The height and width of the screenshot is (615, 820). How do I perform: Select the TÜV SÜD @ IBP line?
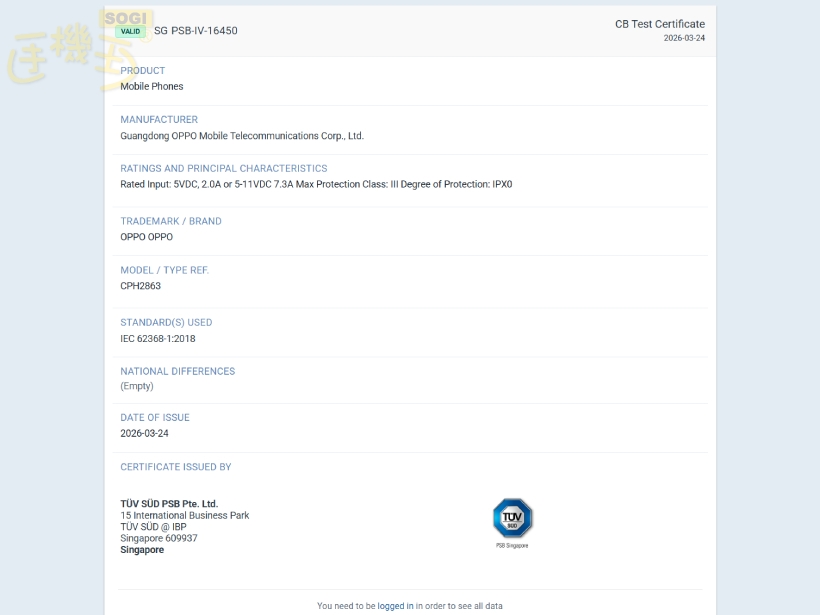click(x=153, y=527)
